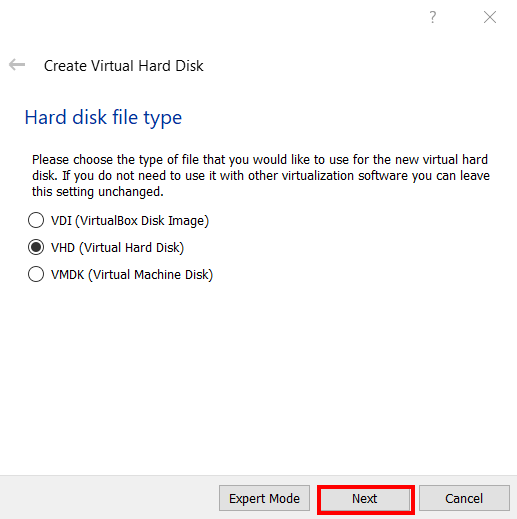Choose the VMDK (Virtual Machine Disk) label
The width and height of the screenshot is (517, 519).
[x=132, y=275]
